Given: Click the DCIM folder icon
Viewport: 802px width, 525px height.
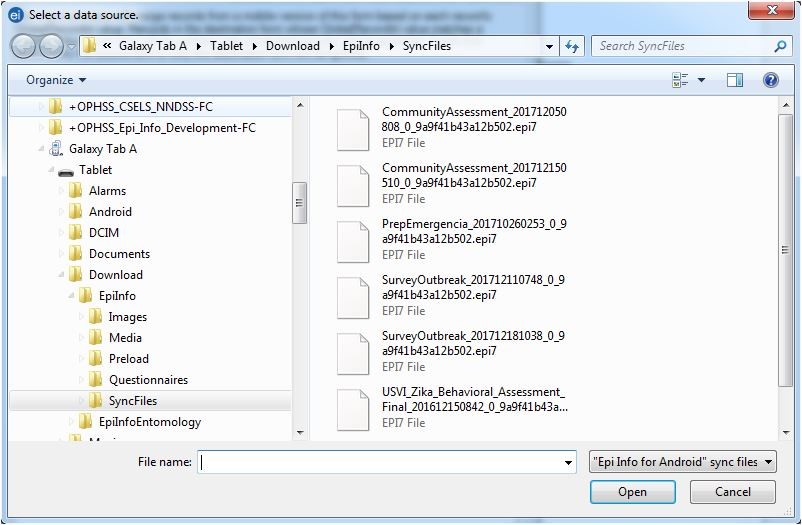Looking at the screenshot, I should pyautogui.click(x=76, y=232).
